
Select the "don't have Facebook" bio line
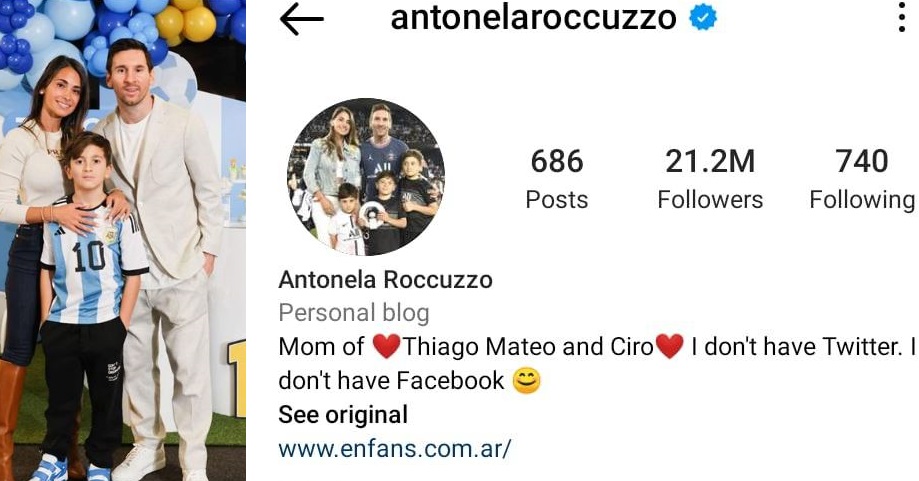pos(391,381)
